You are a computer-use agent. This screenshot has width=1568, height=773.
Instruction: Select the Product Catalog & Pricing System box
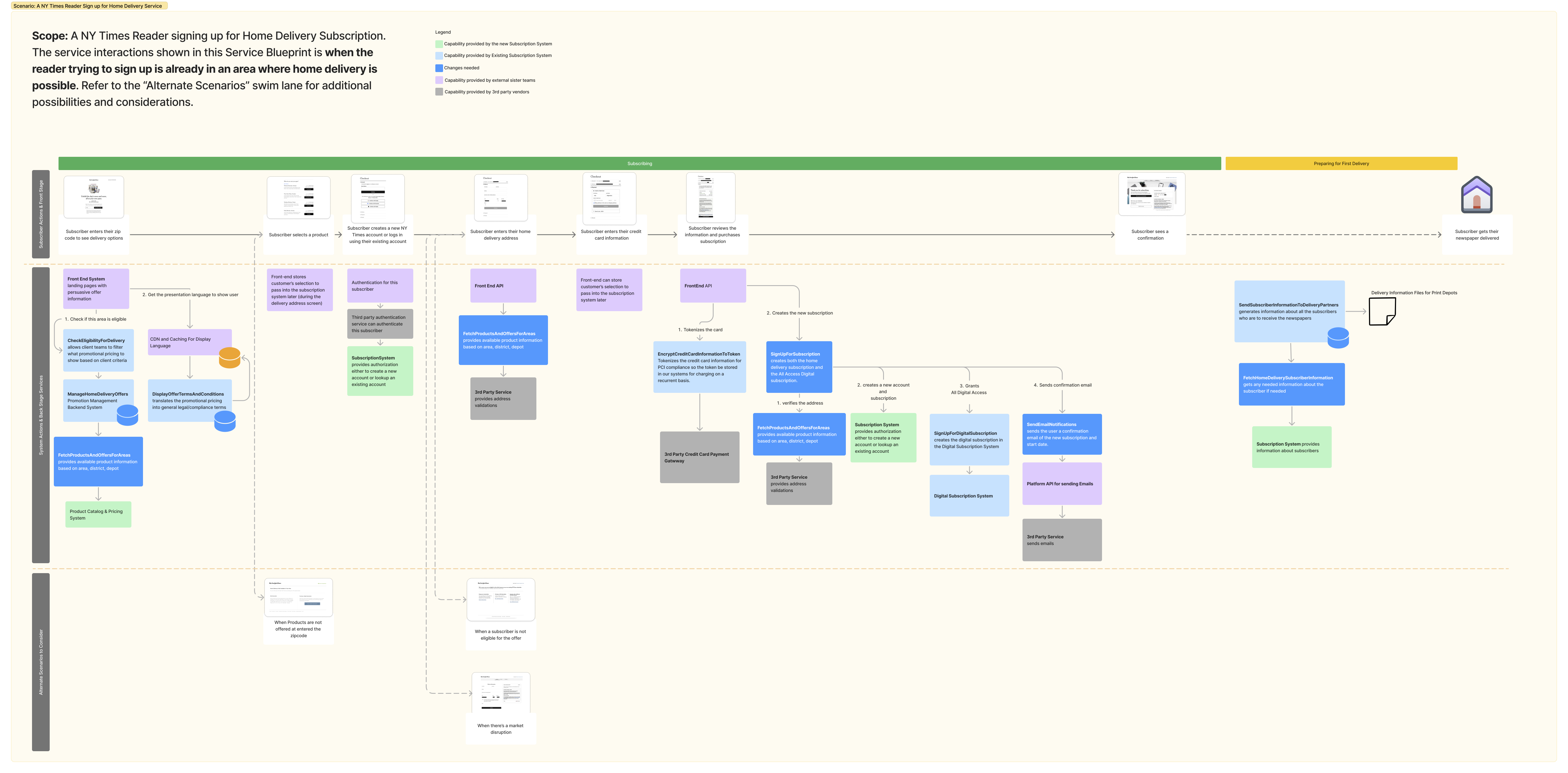[x=99, y=514]
